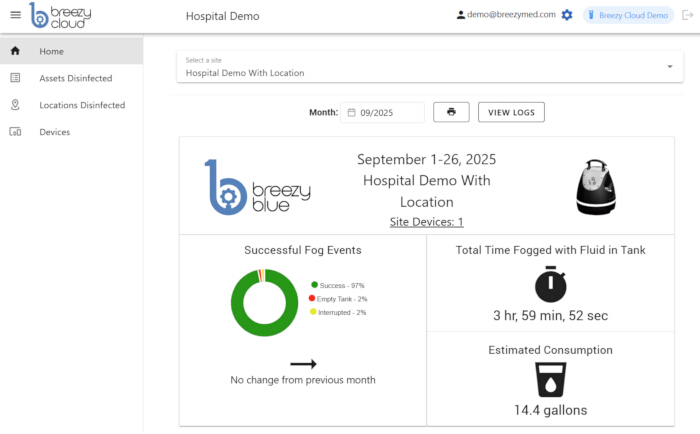Open Assets Disinfected page
This screenshot has width=700, height=434.
click(x=71, y=78)
